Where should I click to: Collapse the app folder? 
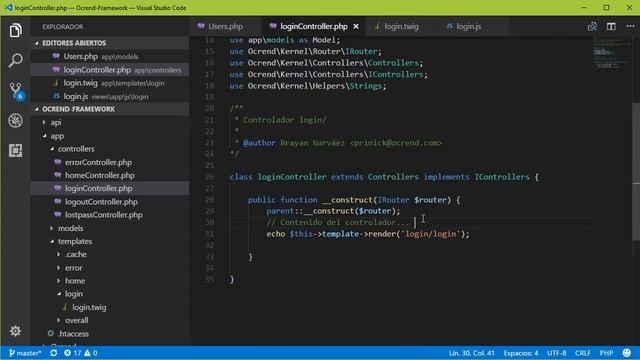point(110,136)
